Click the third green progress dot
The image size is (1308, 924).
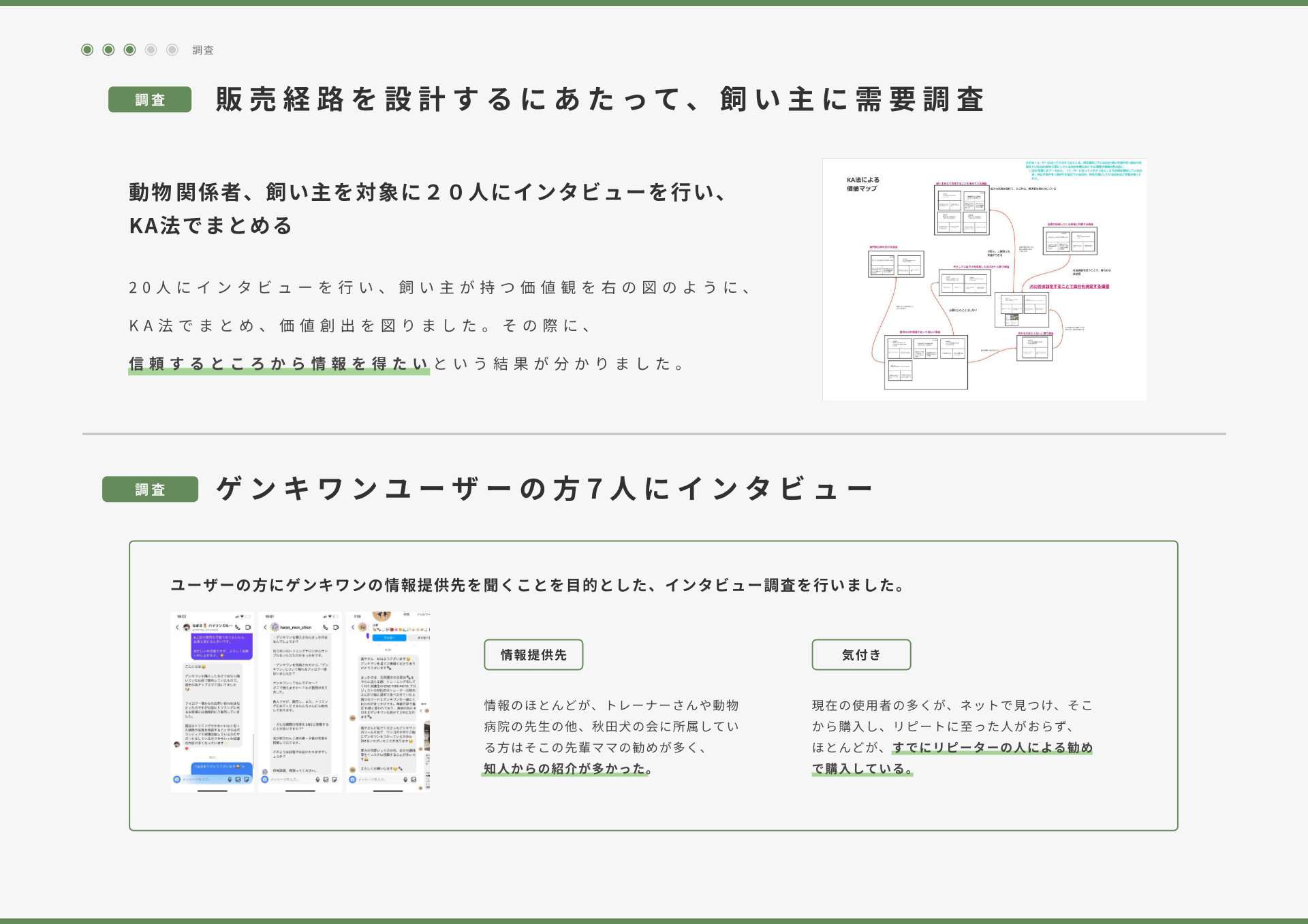129,50
